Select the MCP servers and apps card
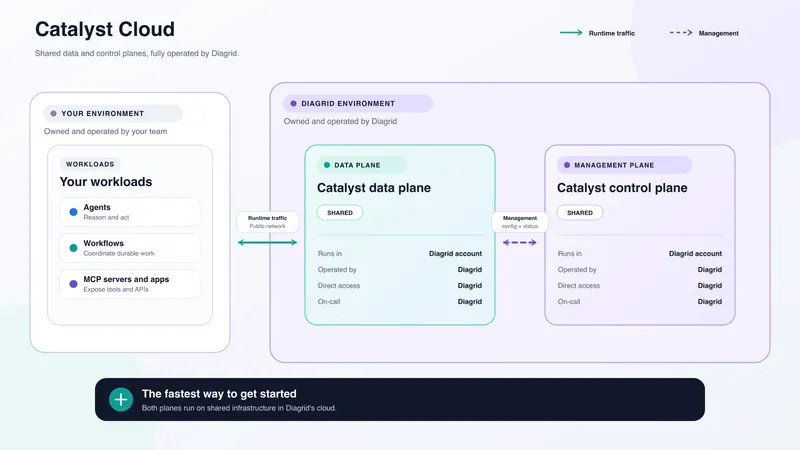The height and width of the screenshot is (450, 800). 130,284
